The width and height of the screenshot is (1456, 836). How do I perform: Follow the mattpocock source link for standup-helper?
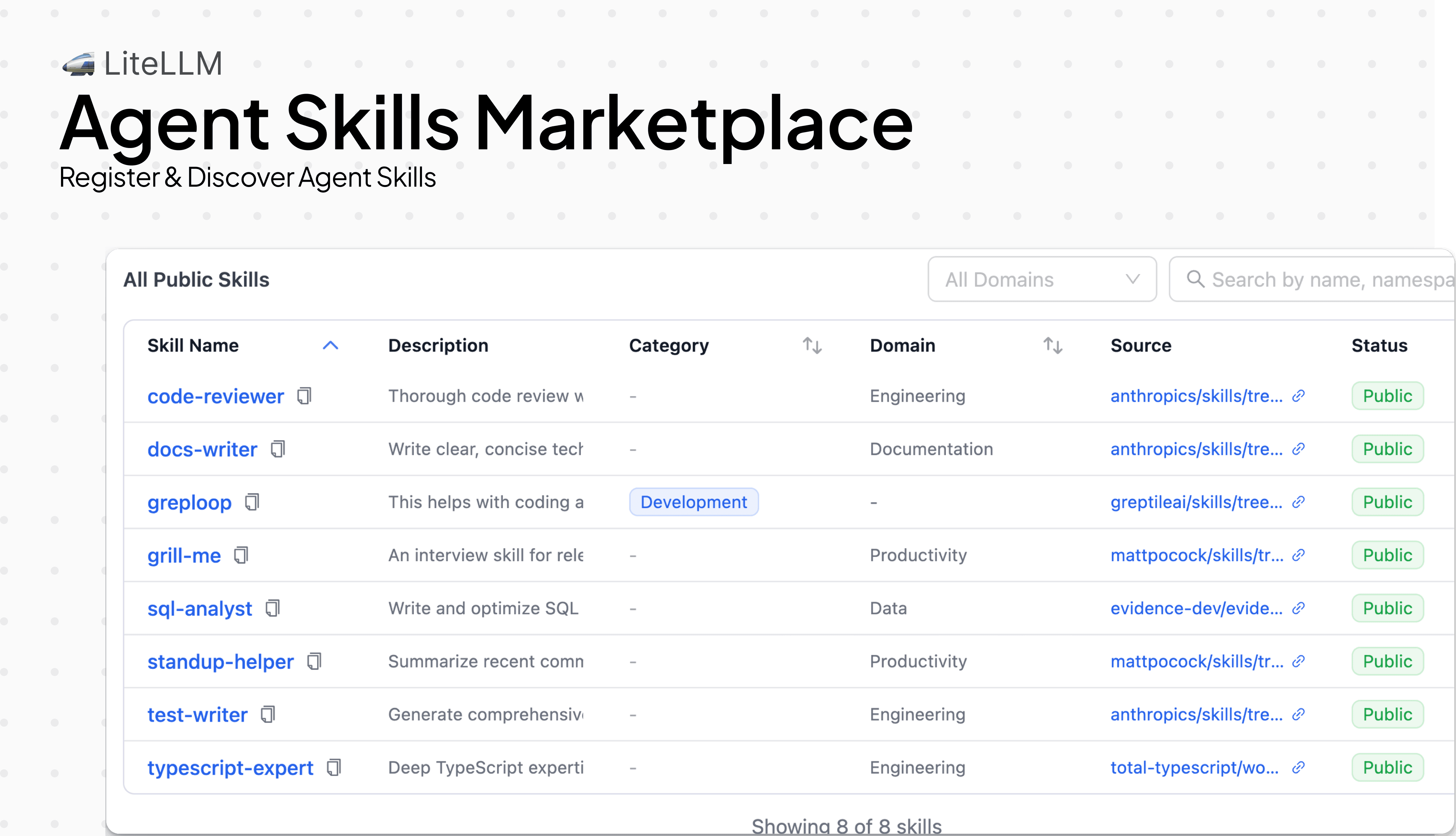pyautogui.click(x=1197, y=661)
